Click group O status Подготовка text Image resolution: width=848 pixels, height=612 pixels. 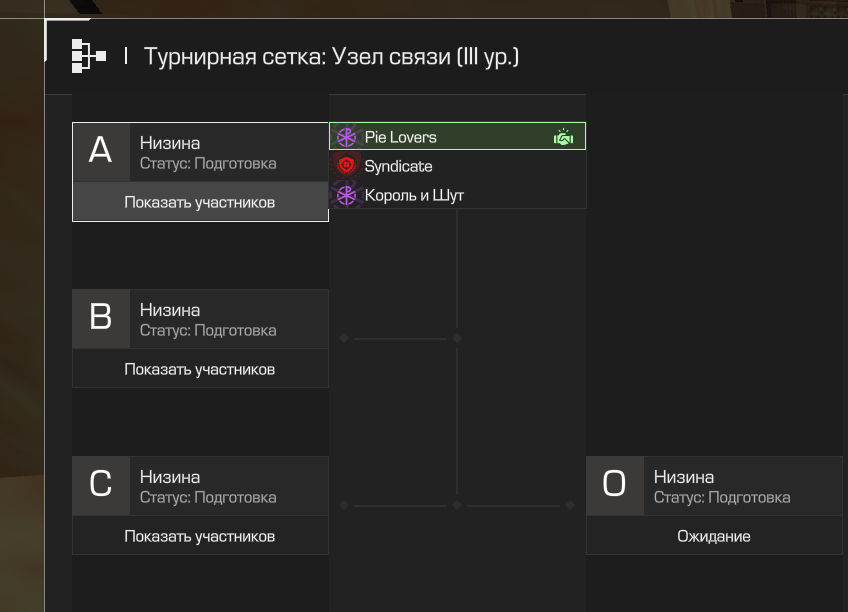tap(722, 497)
